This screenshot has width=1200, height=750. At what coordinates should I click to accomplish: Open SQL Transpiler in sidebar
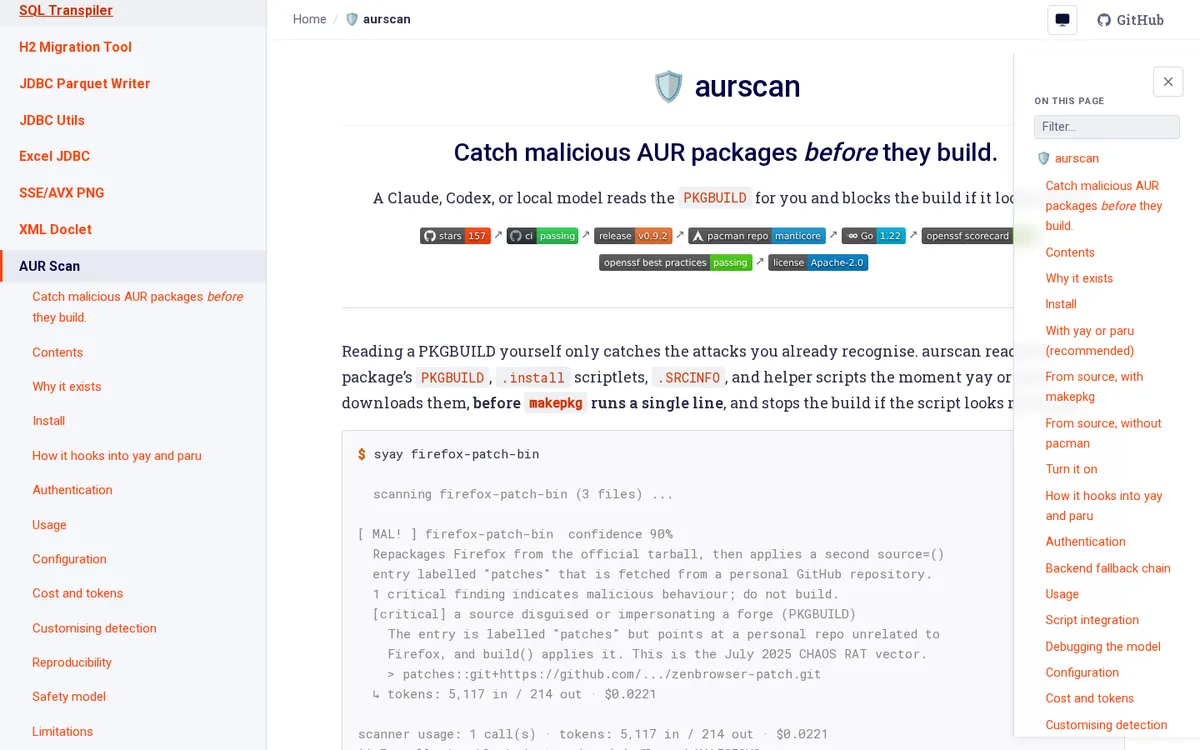tap(66, 11)
